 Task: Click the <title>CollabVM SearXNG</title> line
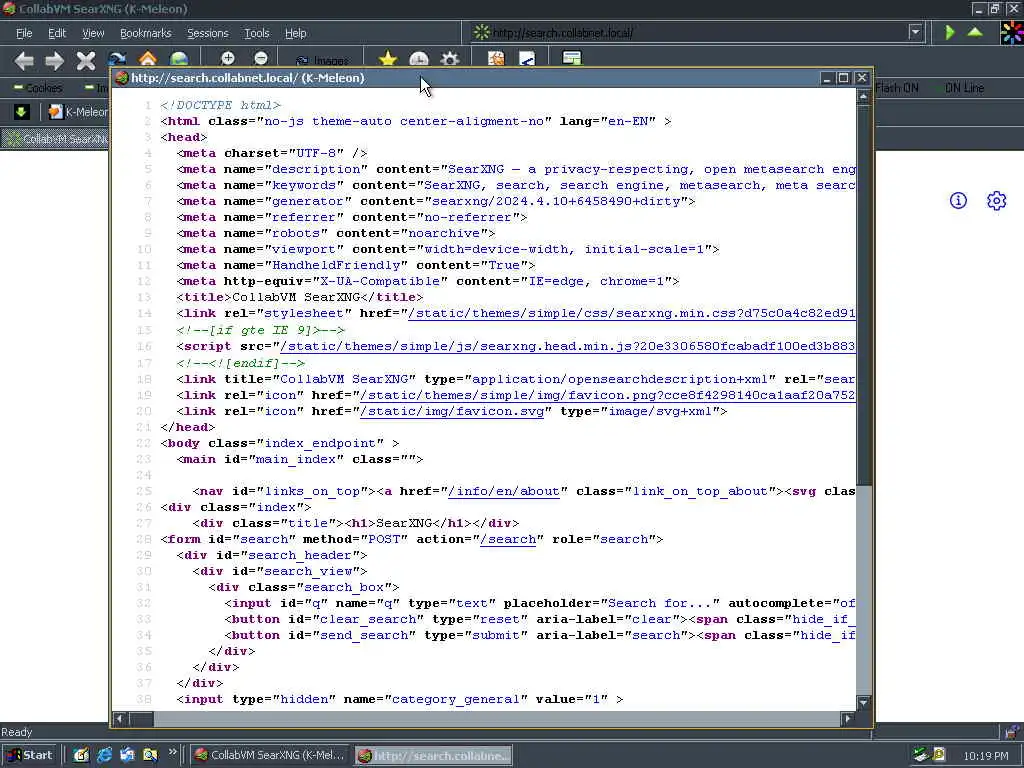[300, 297]
